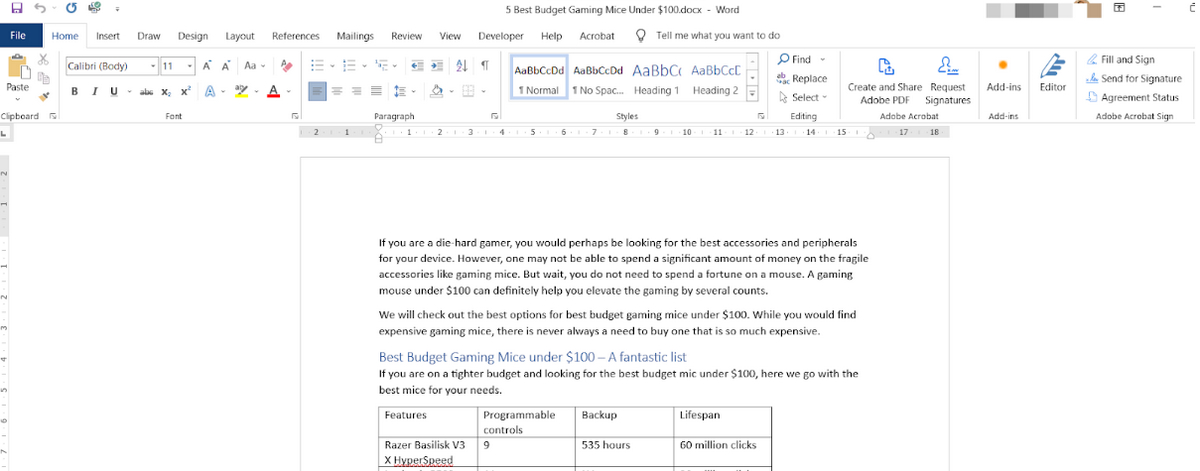Justify the paragraph text

click(377, 91)
